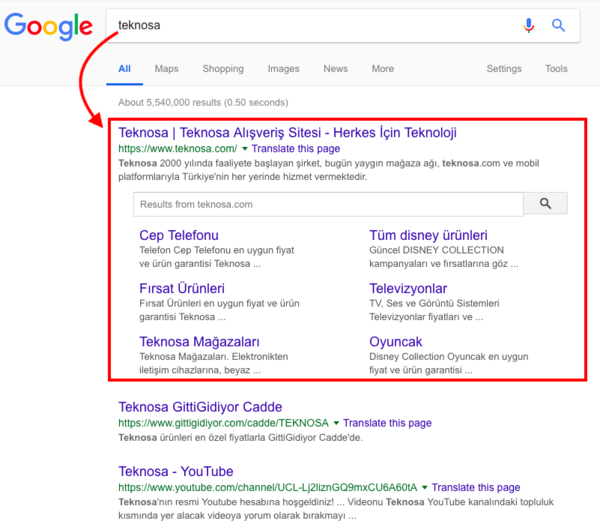Click snippet text 'Güncel DISNEY COLLECTION'
The width and height of the screenshot is (600, 527).
point(436,250)
